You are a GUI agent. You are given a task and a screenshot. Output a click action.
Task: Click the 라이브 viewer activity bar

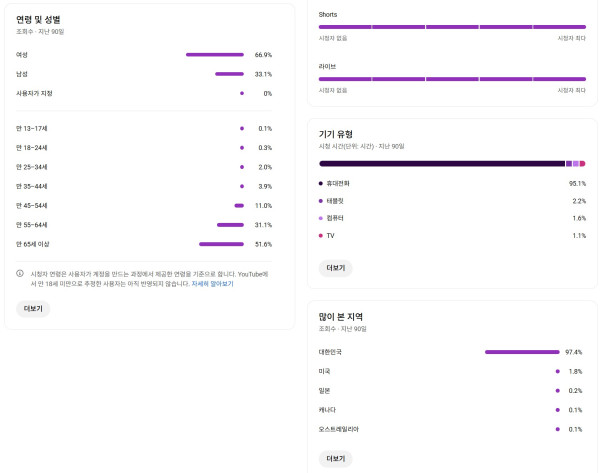452,79
